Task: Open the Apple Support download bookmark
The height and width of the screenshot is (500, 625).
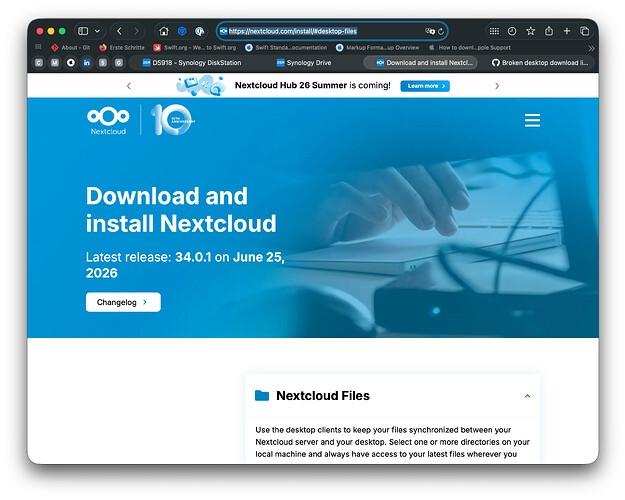Action: [470, 47]
